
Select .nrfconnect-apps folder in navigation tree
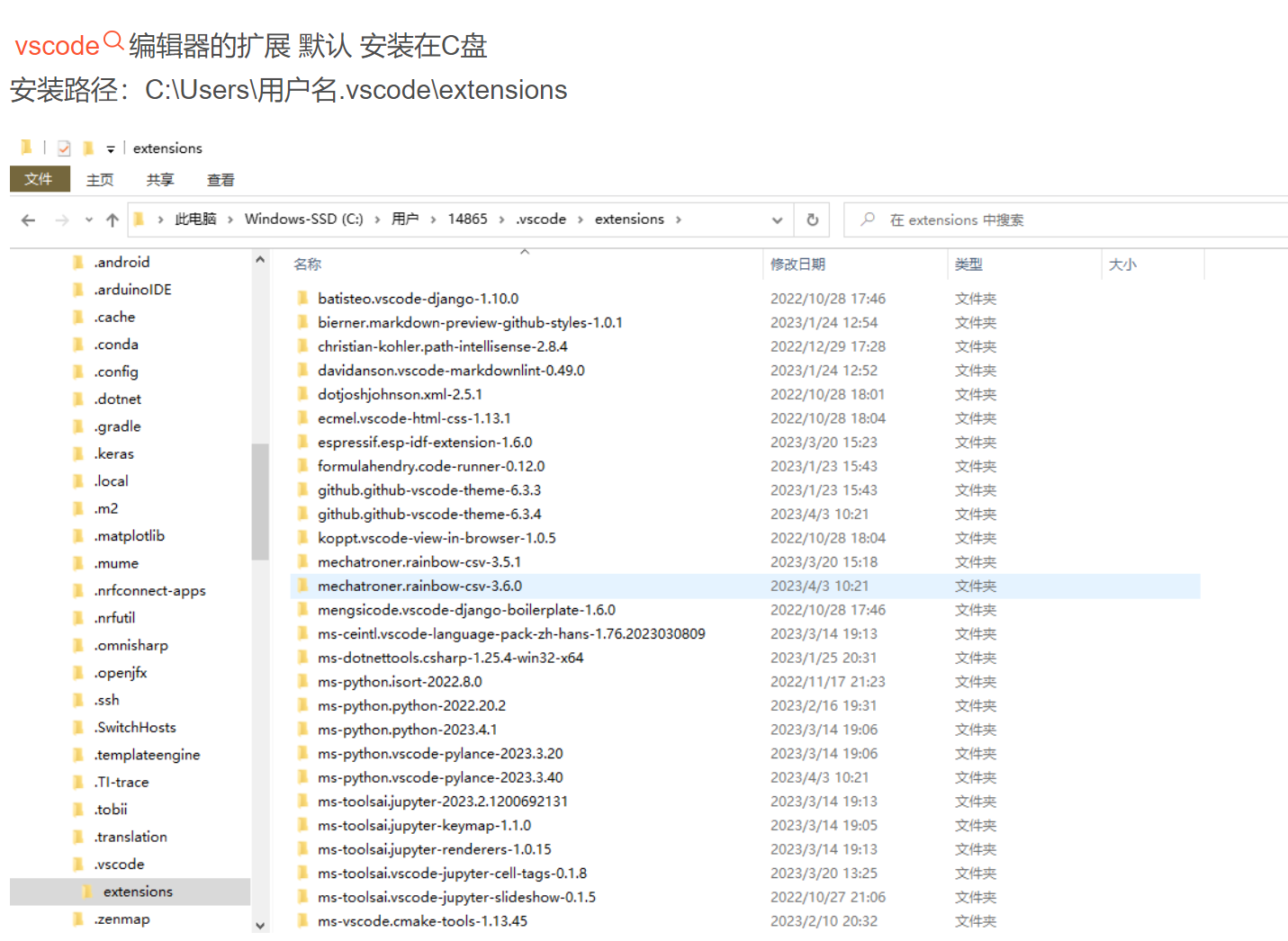coord(149,590)
